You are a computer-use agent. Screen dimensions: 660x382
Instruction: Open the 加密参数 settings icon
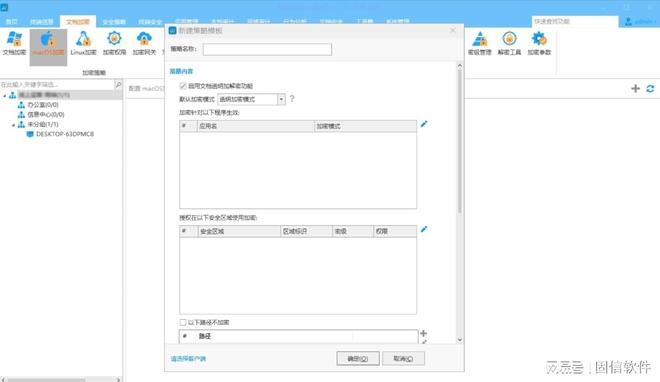click(539, 43)
